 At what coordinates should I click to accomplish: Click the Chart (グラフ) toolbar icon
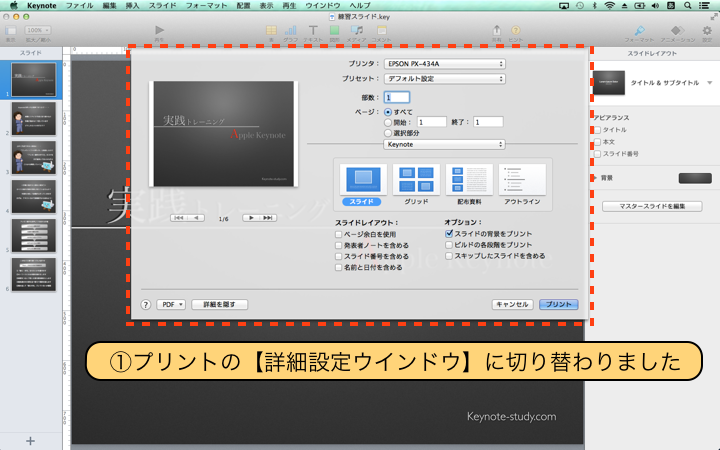point(290,30)
